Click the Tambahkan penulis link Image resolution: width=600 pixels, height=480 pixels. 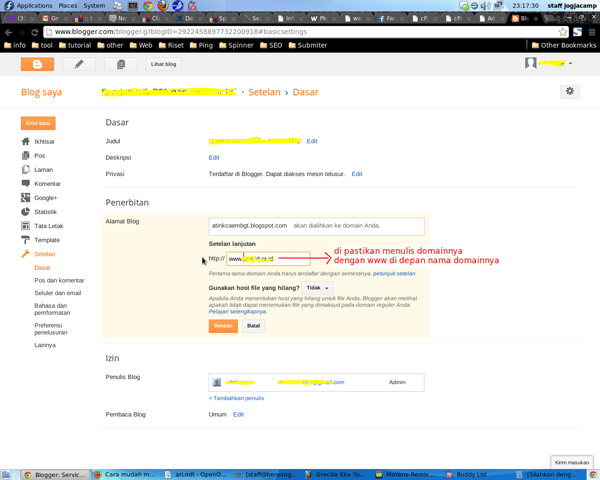pos(236,398)
